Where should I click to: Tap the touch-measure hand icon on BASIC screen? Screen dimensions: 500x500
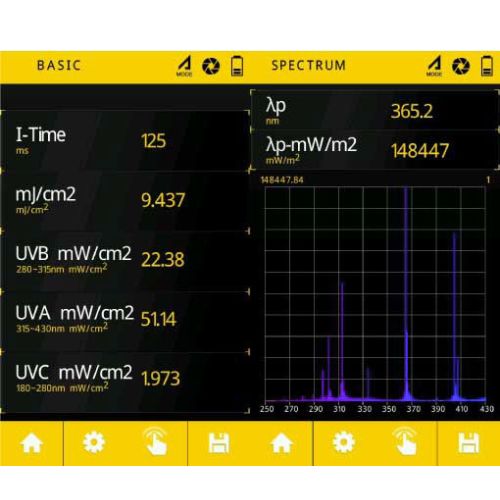(x=156, y=442)
